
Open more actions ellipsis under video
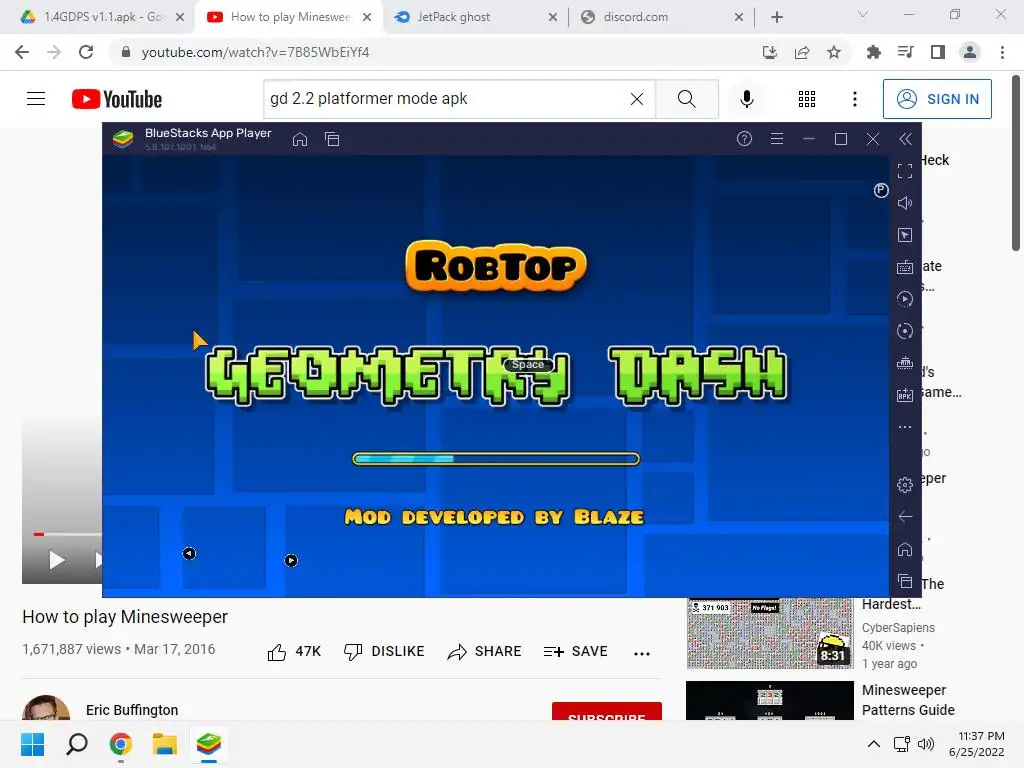click(x=642, y=653)
